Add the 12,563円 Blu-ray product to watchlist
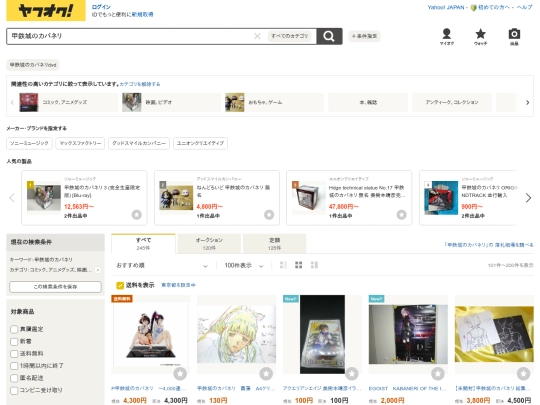This screenshot has height=405, width=540. [x=137, y=215]
